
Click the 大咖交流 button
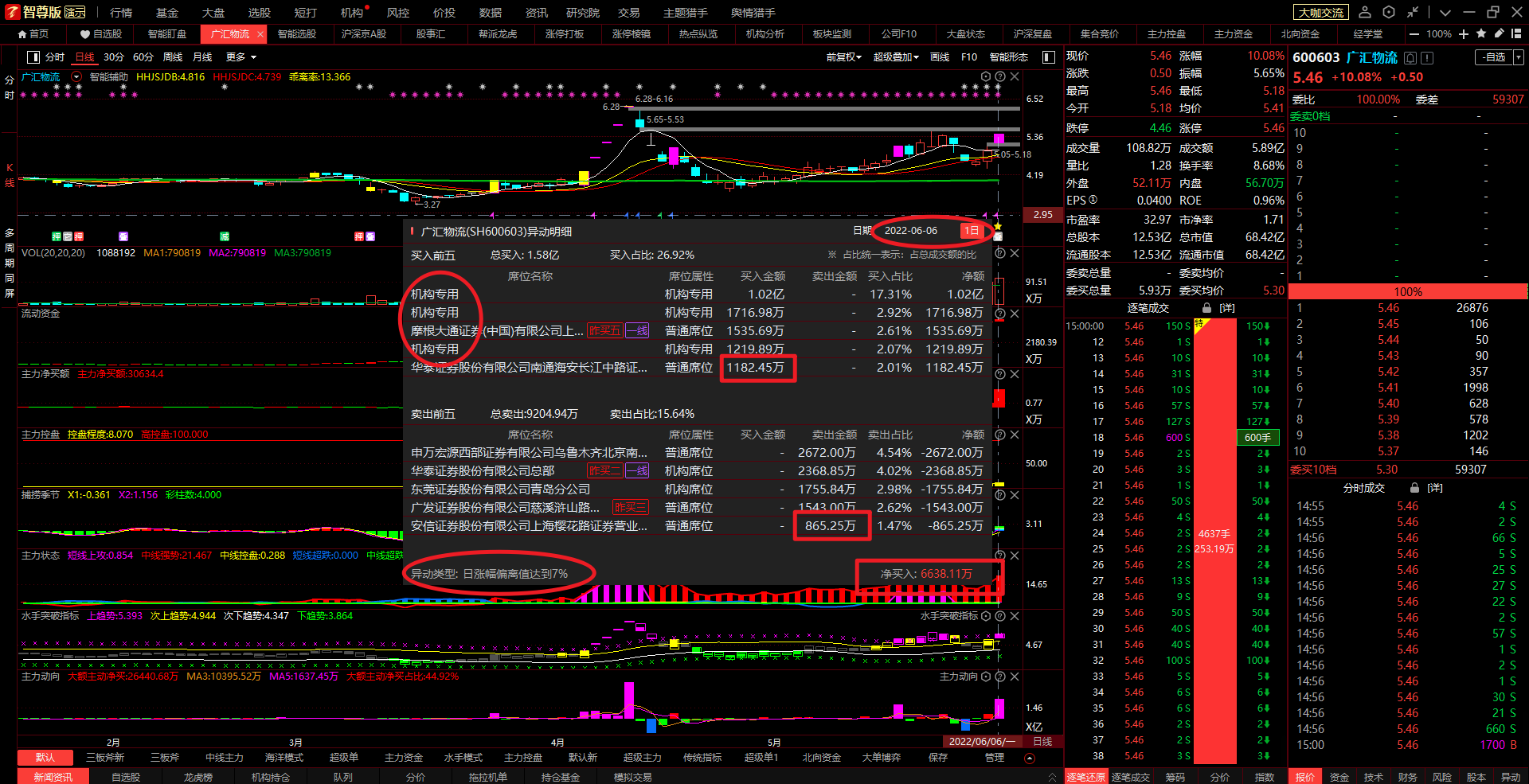click(x=1321, y=13)
